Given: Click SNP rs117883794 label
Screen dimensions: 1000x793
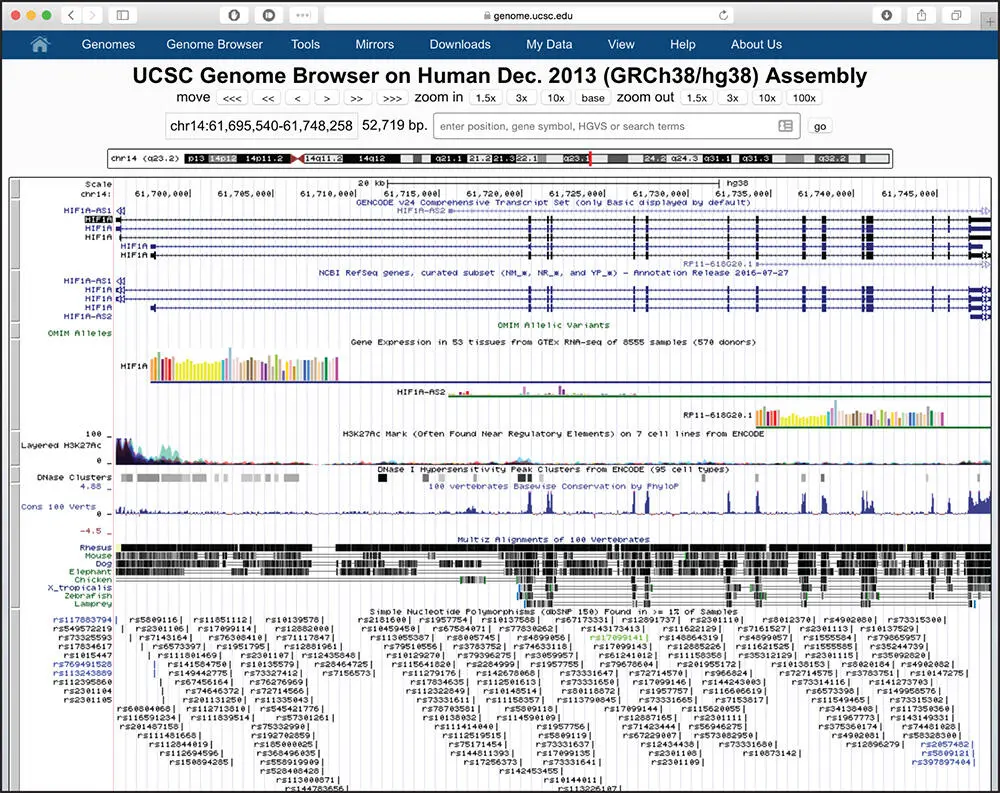Looking at the screenshot, I should (82, 619).
